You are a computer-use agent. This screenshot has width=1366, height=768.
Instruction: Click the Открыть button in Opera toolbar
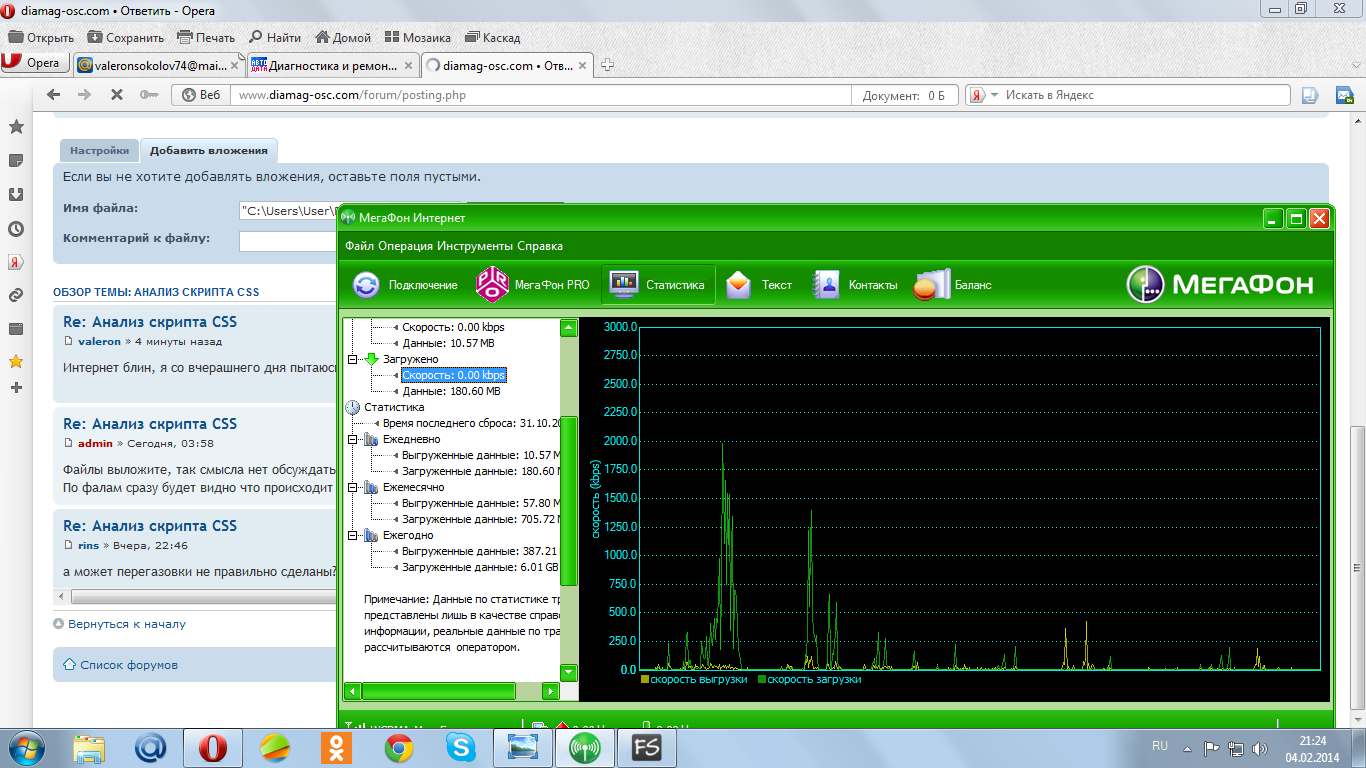[x=41, y=38]
